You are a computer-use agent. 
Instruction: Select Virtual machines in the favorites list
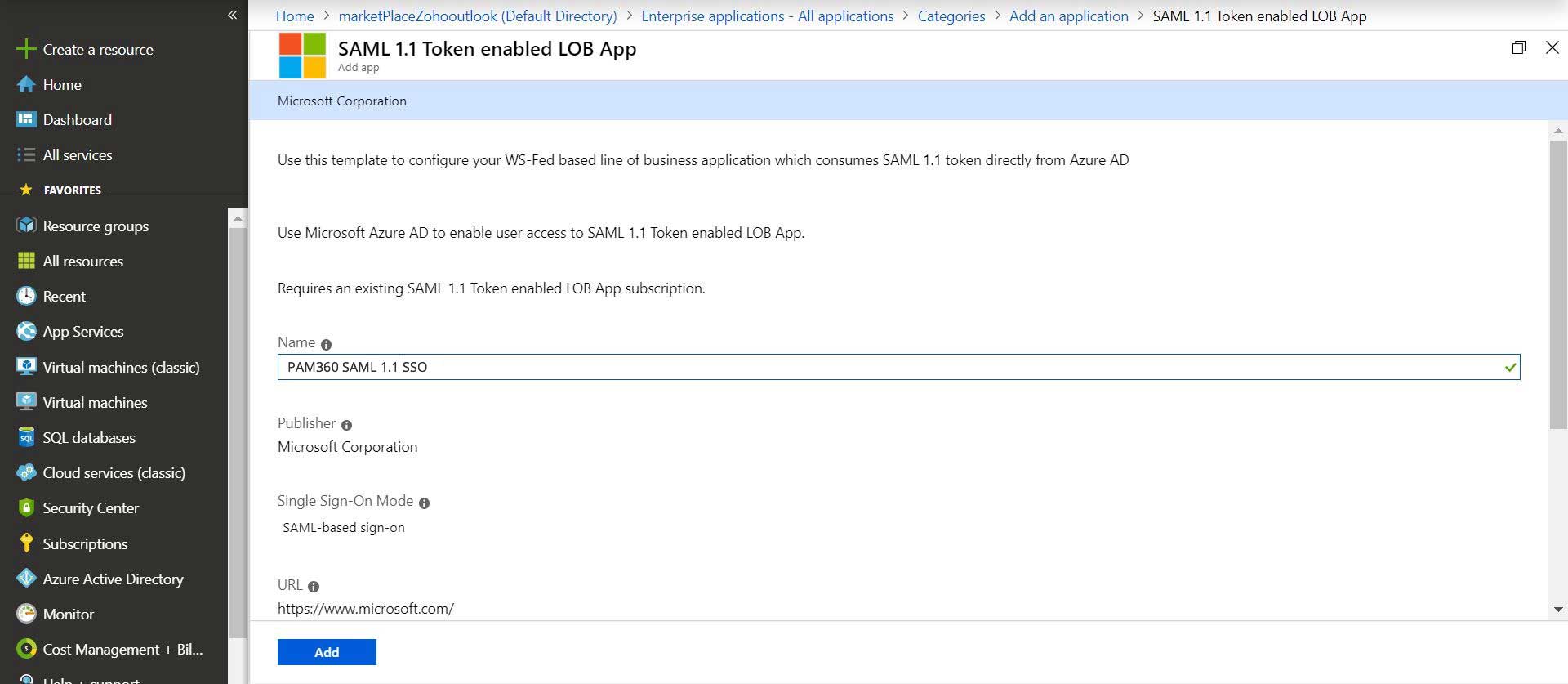[x=95, y=403]
